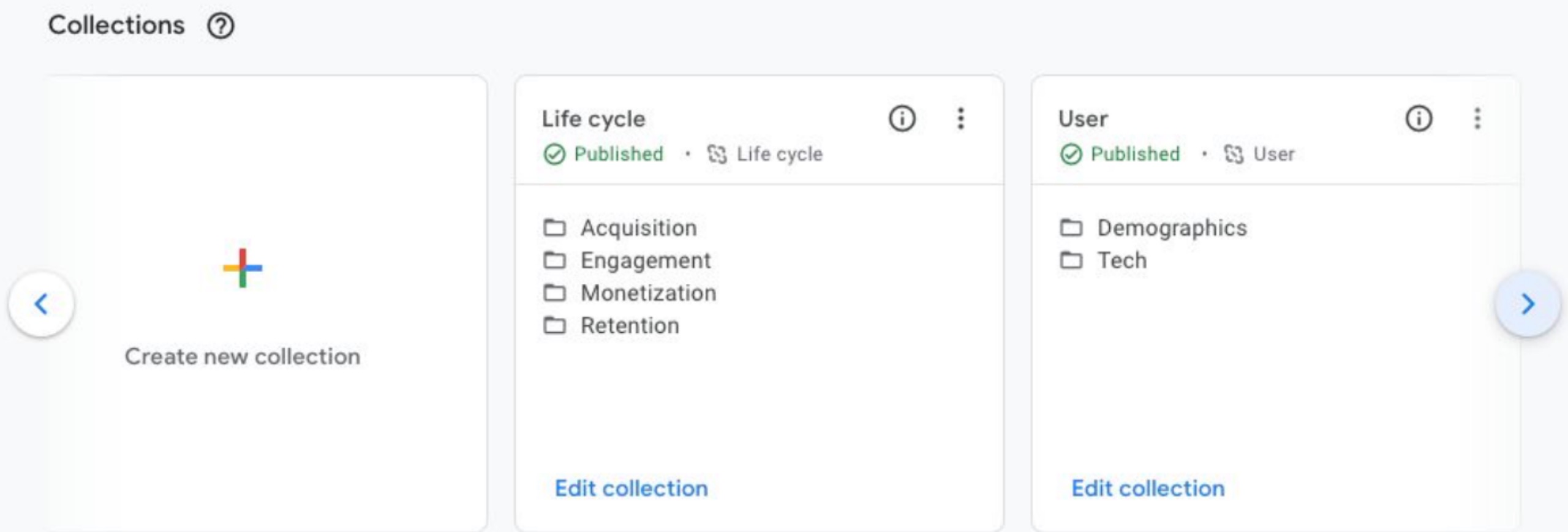Click the Collections help question mark icon
The width and height of the screenshot is (1568, 532).
click(221, 26)
